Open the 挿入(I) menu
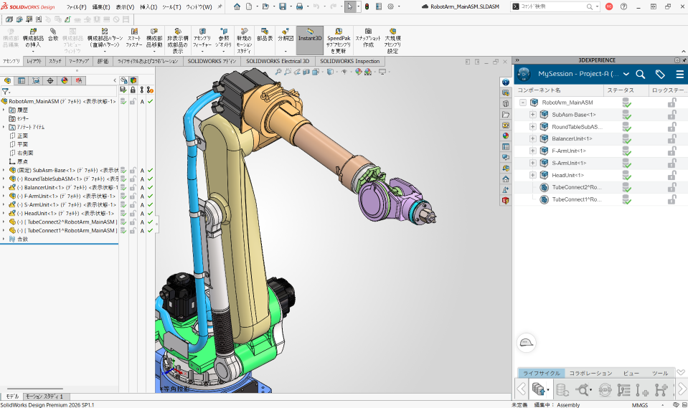This screenshot has width=688, height=408. 149,7
